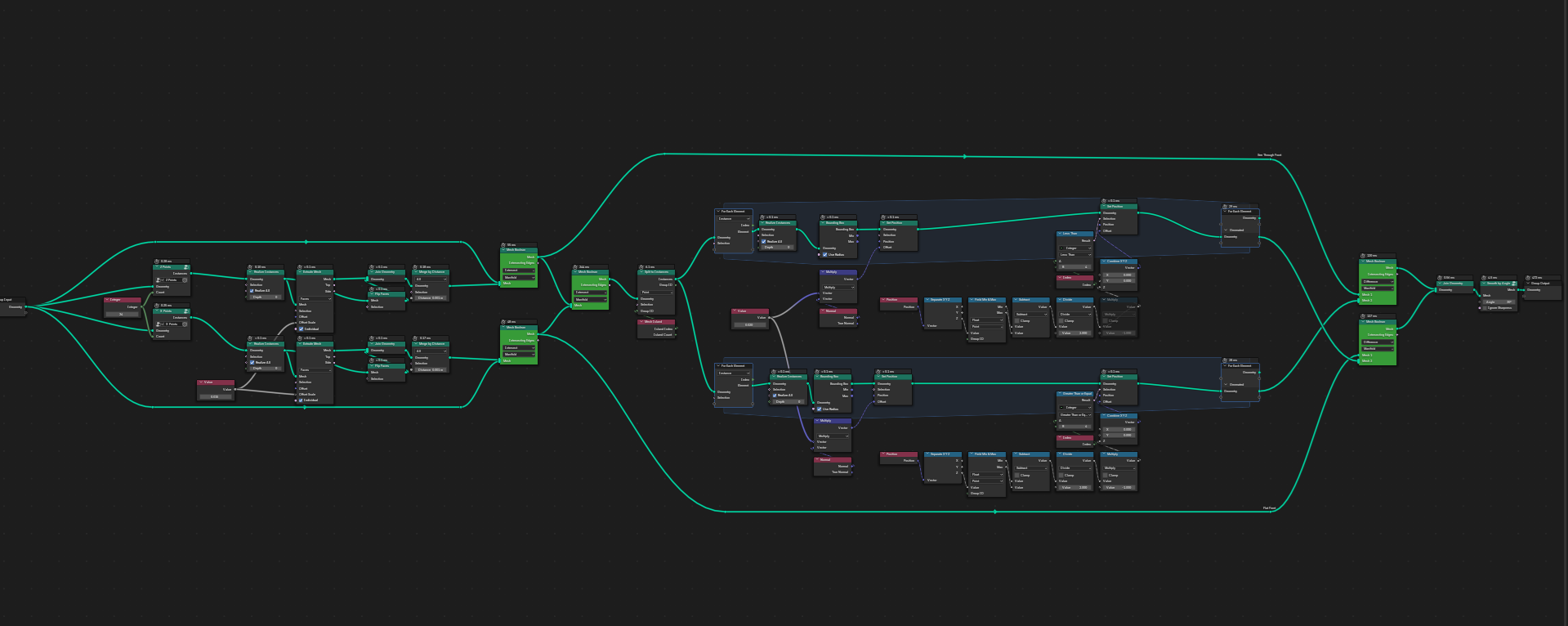The image size is (1568, 626).
Task: Click the Angle 30° field on Smooth by Angle
Action: pyautogui.click(x=1499, y=302)
